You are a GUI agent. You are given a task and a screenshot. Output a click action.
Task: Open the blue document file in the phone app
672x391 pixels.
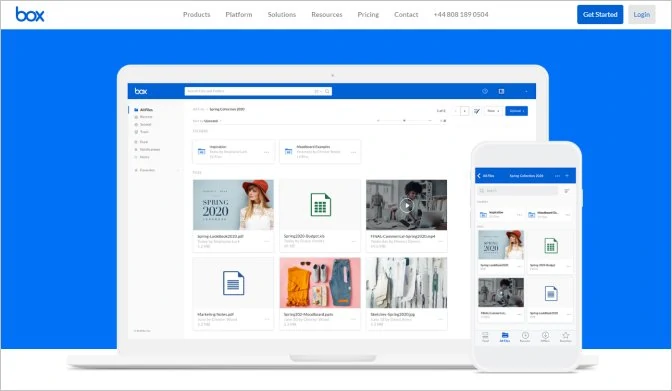click(551, 294)
